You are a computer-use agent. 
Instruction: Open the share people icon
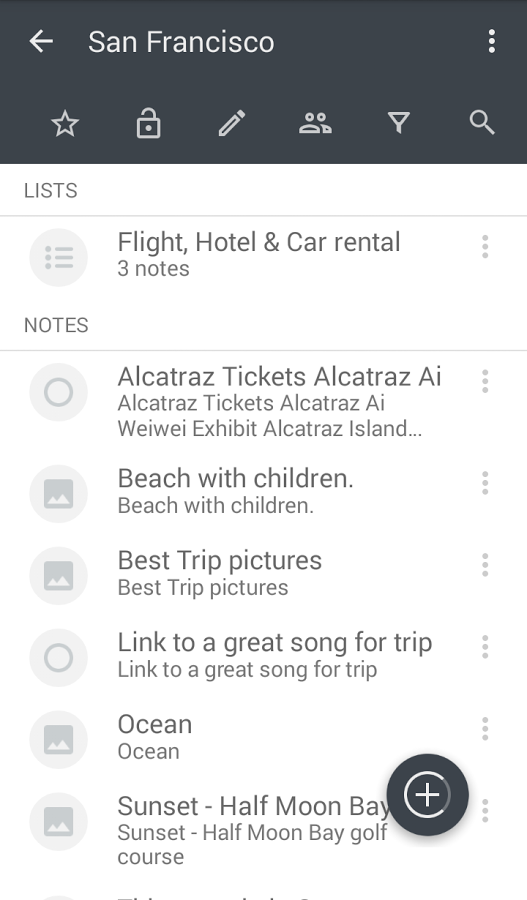(315, 123)
